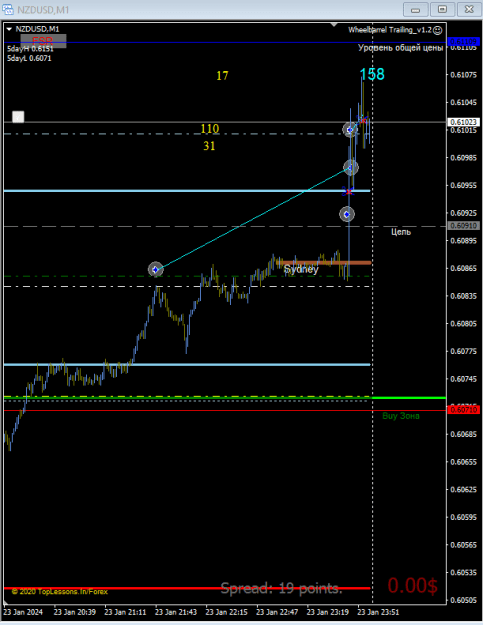Click the '23 Jan 21:43' time label

click(176, 612)
